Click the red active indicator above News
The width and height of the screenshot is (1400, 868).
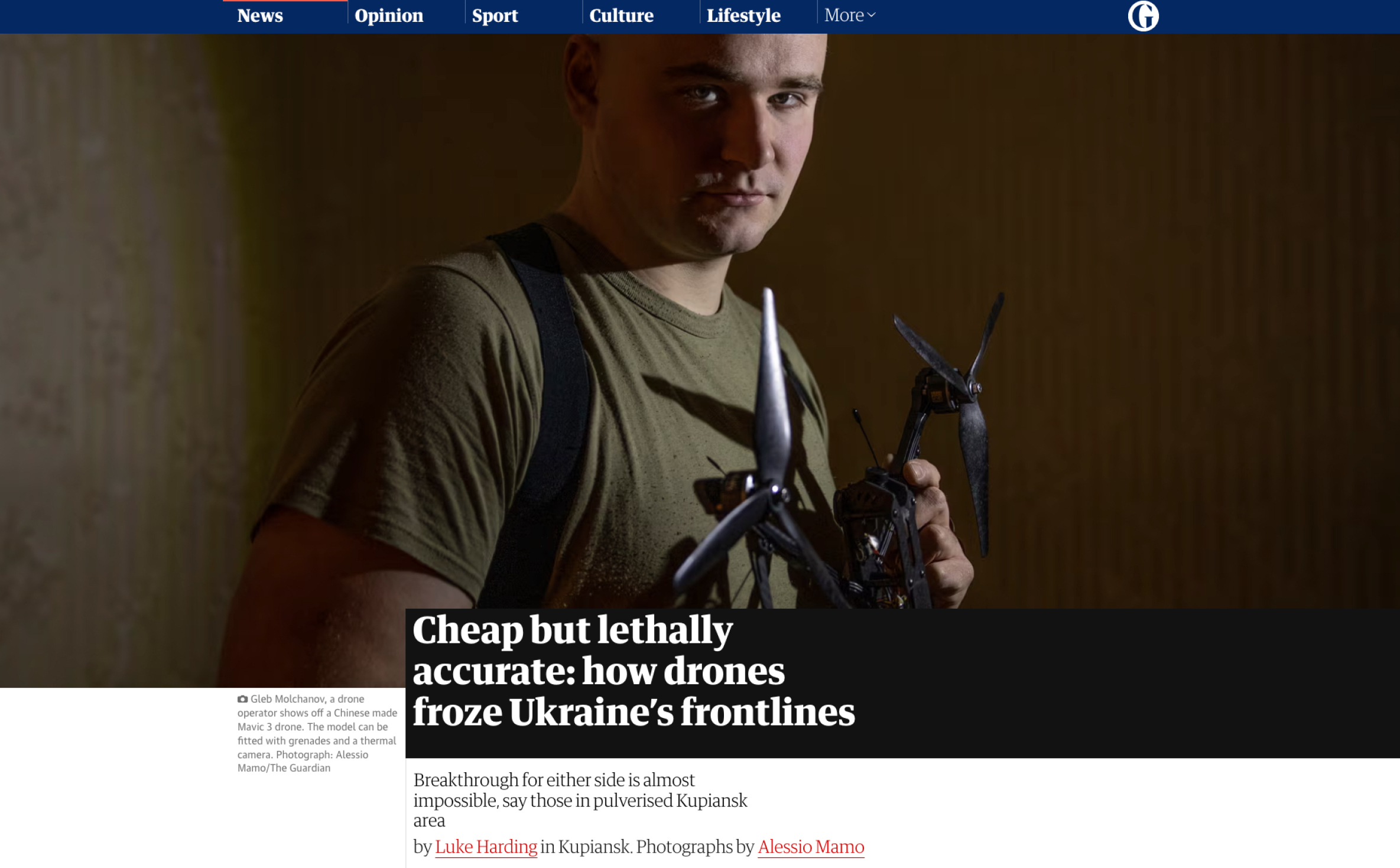[285, 1]
